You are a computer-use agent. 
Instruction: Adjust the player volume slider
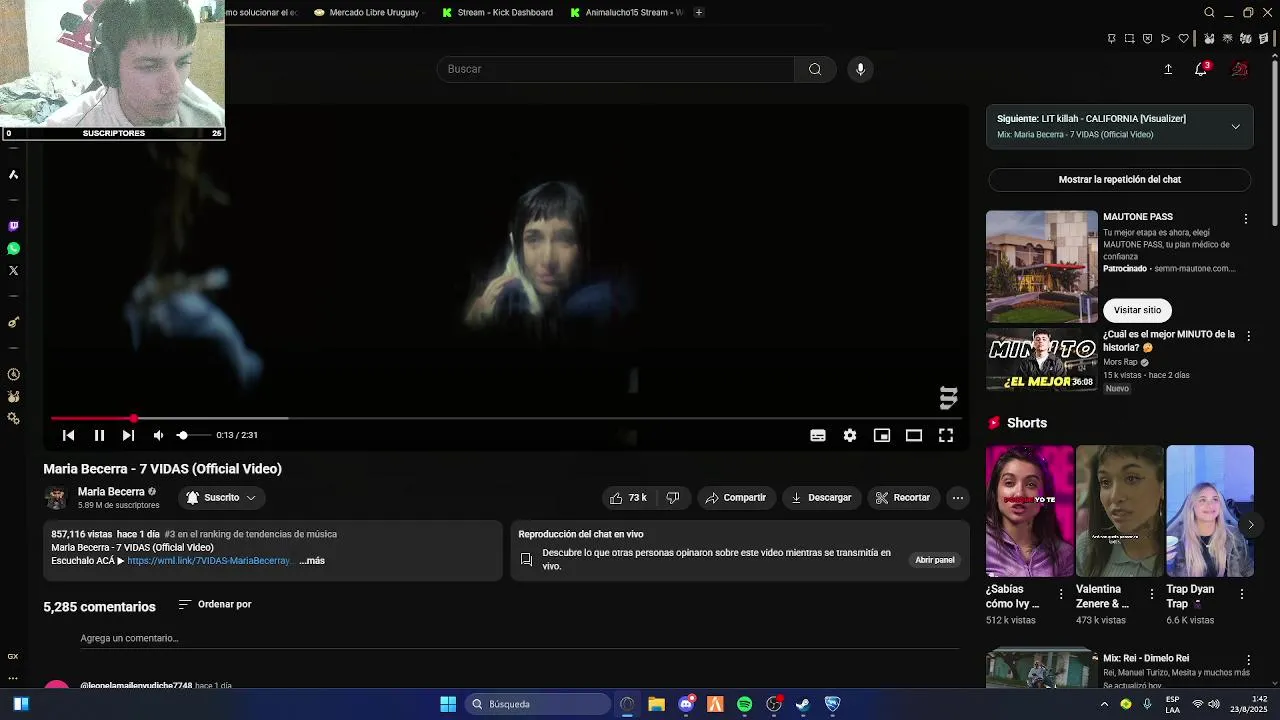[193, 435]
